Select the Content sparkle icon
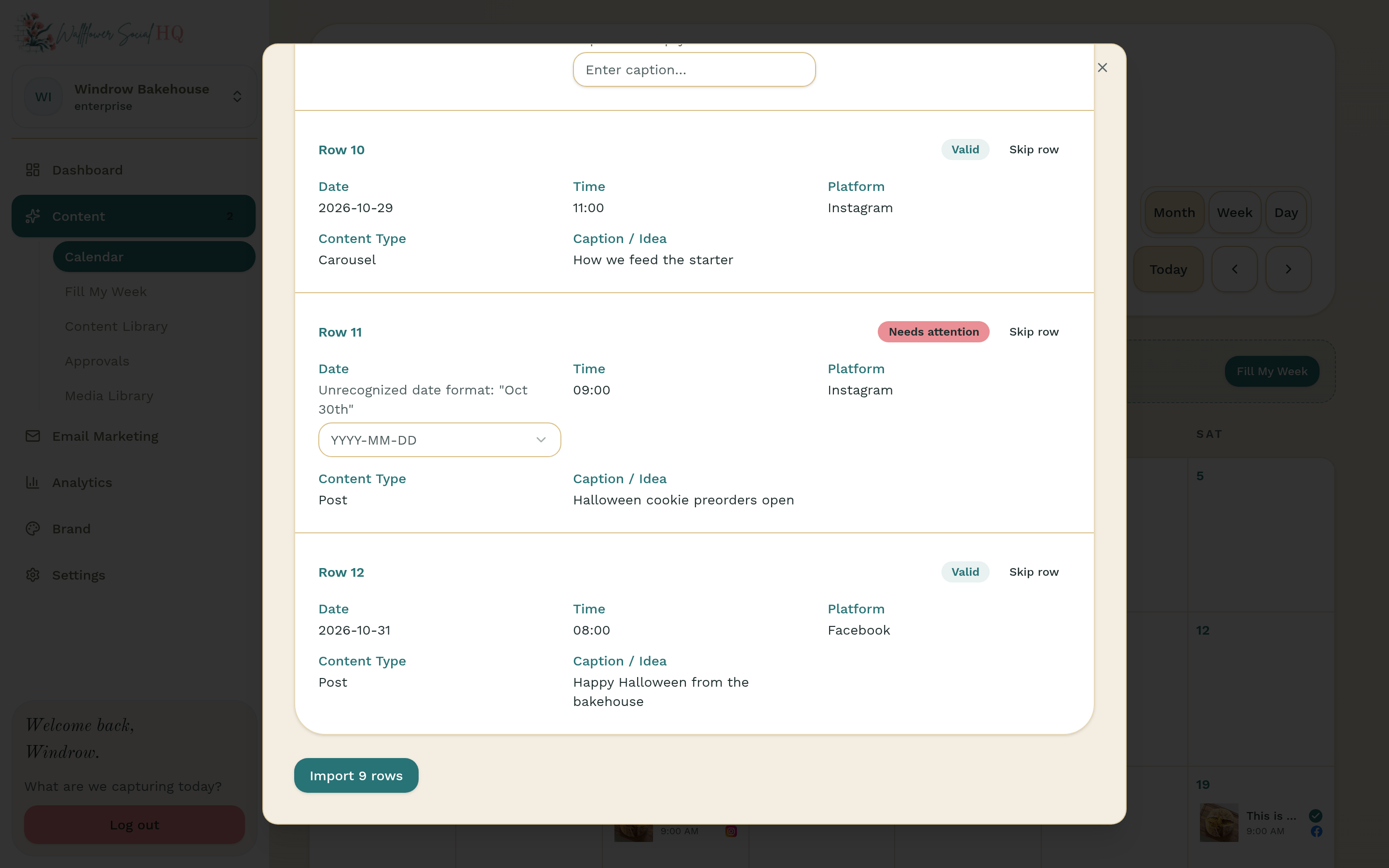1389x868 pixels. pos(33,217)
